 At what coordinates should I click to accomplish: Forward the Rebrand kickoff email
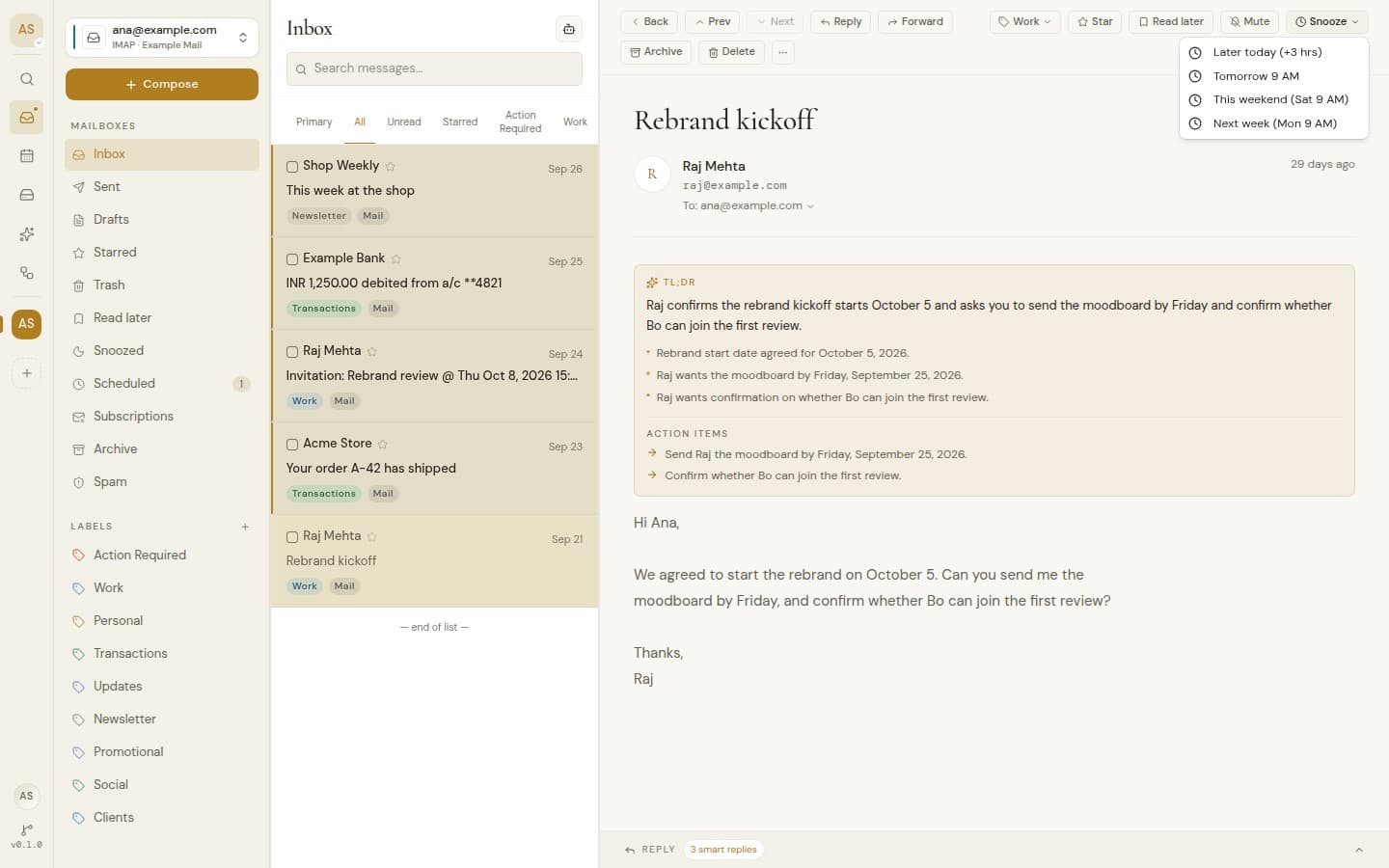[915, 22]
